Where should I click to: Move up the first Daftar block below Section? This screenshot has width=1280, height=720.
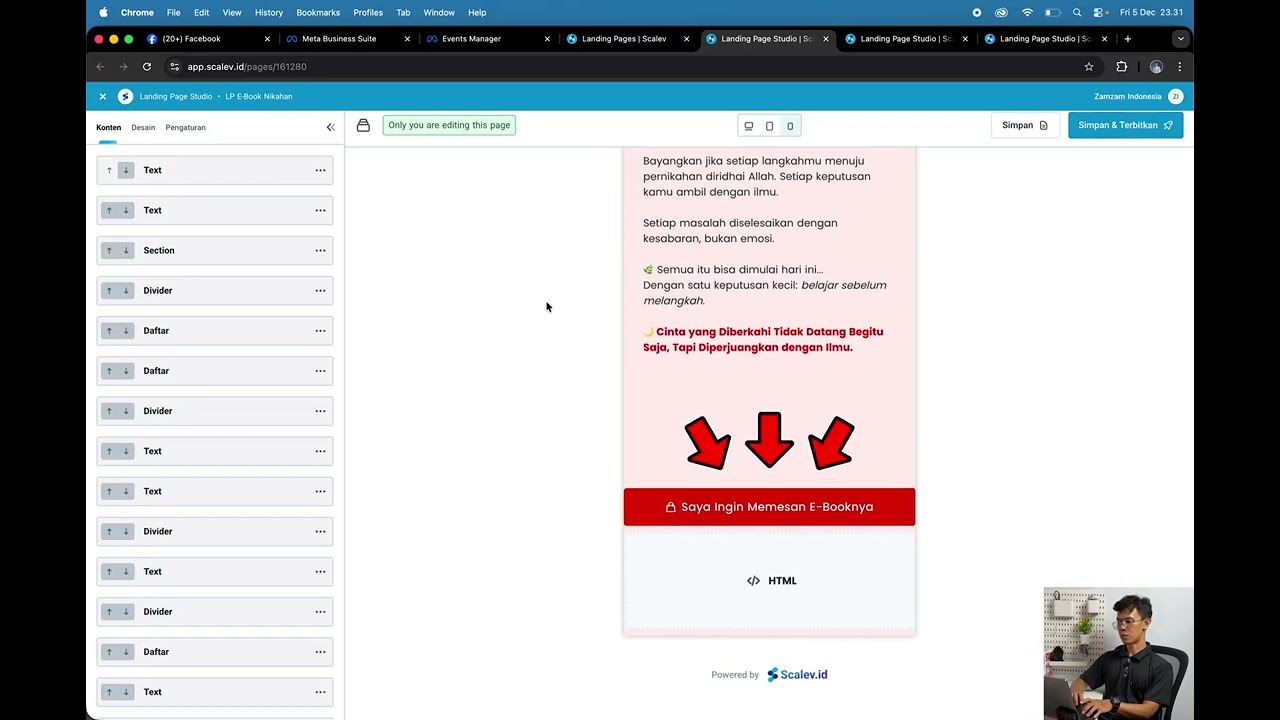109,330
